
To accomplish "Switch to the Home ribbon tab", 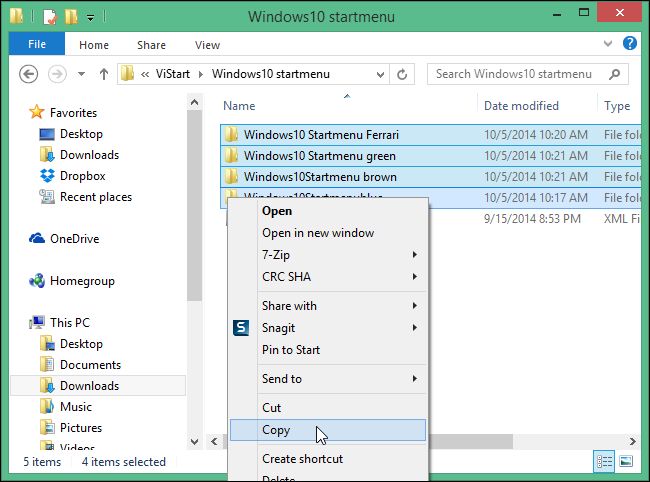I will tap(94, 45).
